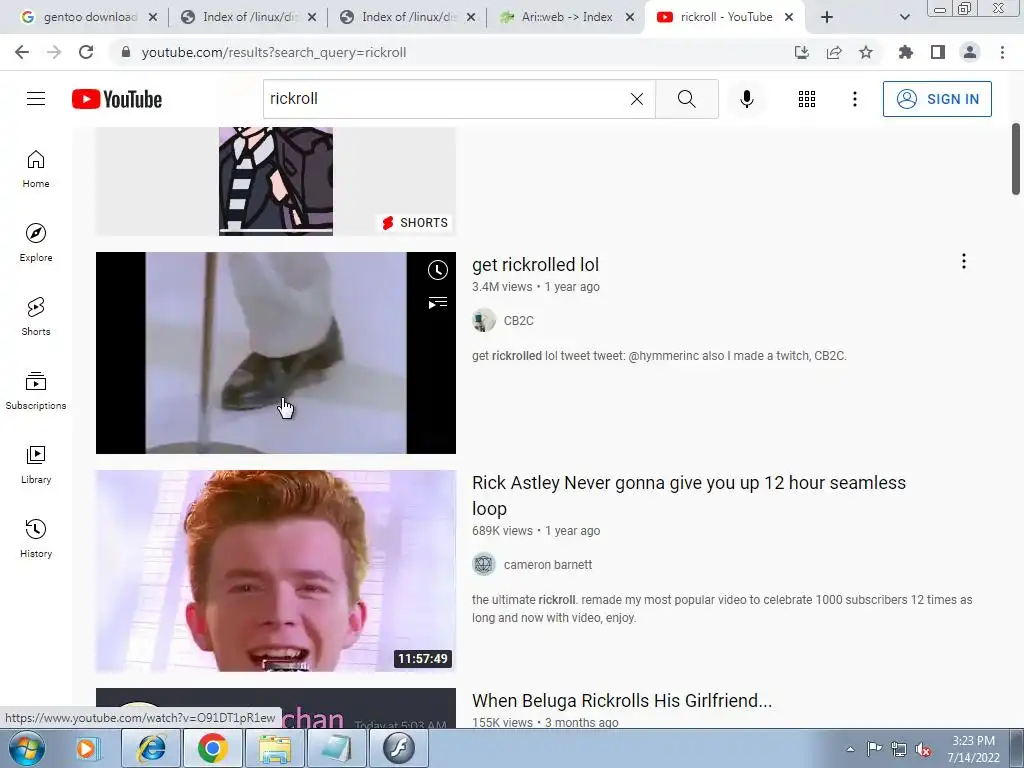
Task: Open the 3:23 PM taskbar clock
Action: pyautogui.click(x=973, y=749)
